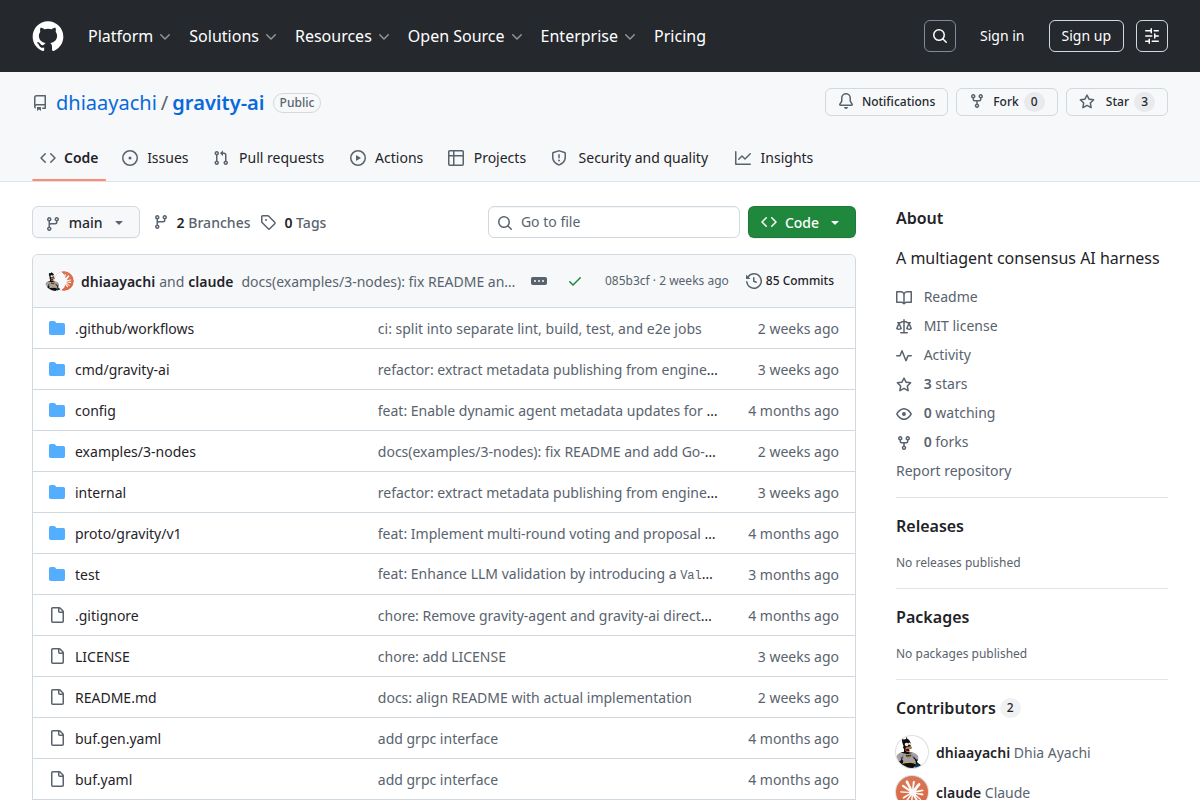Open the dhiaayachi owner link
1200x800 pixels.
click(106, 102)
